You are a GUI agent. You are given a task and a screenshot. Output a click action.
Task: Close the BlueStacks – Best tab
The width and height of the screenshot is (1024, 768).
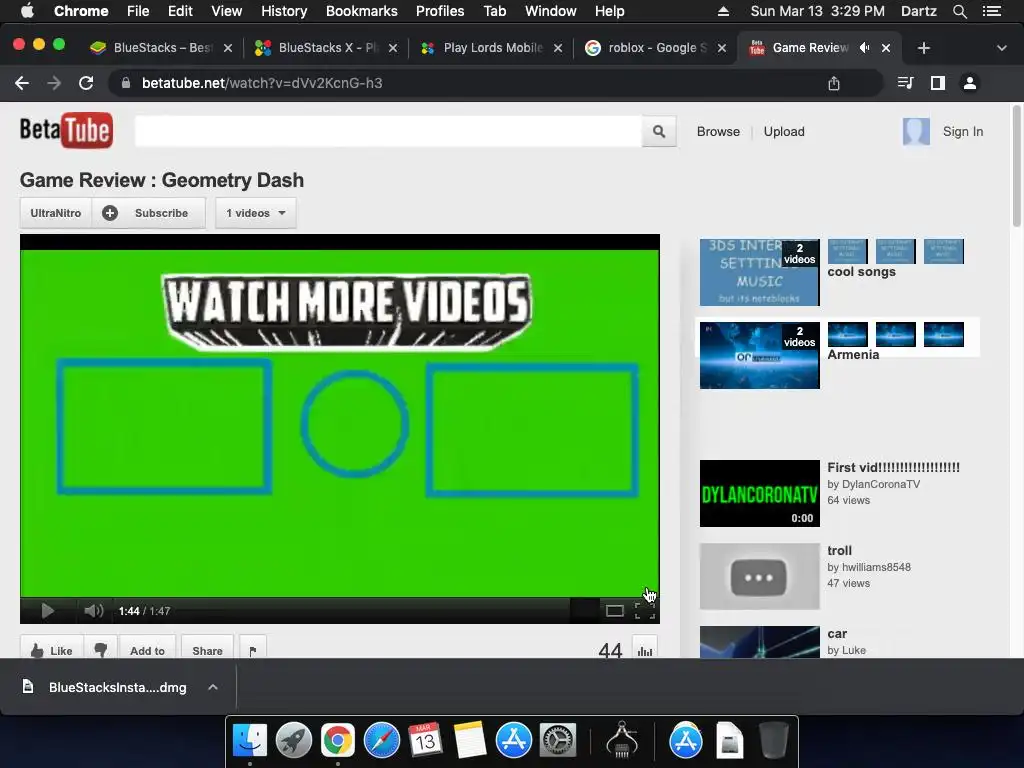(228, 48)
